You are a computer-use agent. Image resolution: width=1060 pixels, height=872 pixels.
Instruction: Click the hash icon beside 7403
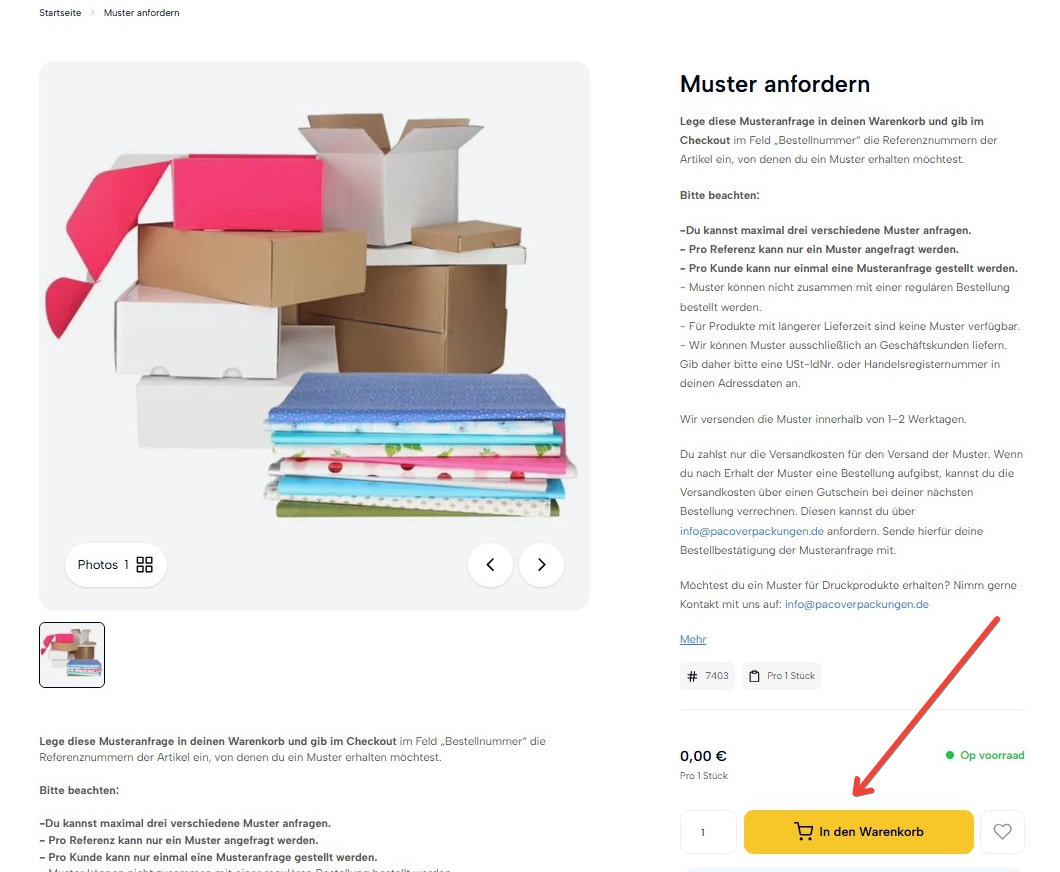tap(692, 676)
